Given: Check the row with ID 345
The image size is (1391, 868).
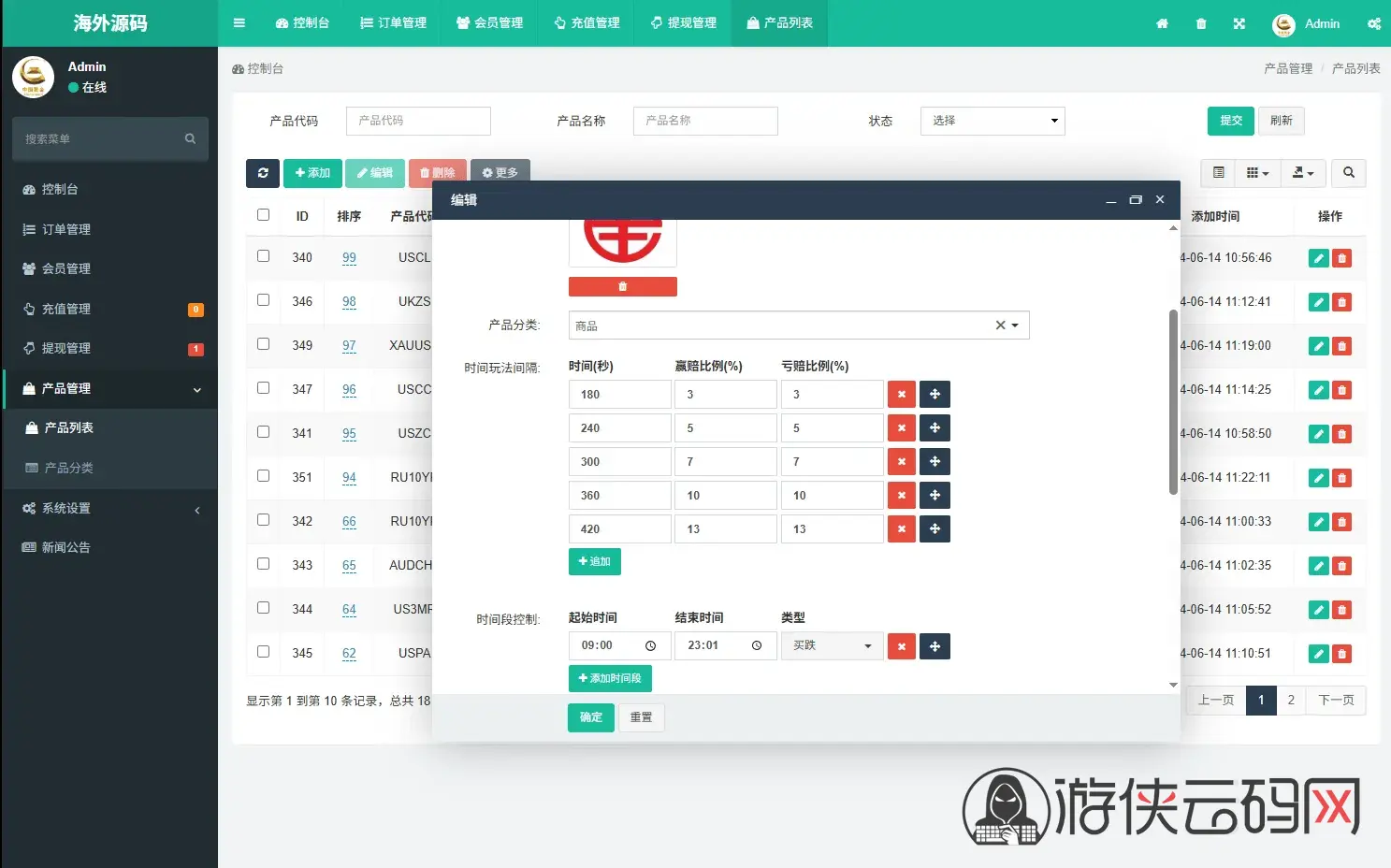Looking at the screenshot, I should point(263,652).
